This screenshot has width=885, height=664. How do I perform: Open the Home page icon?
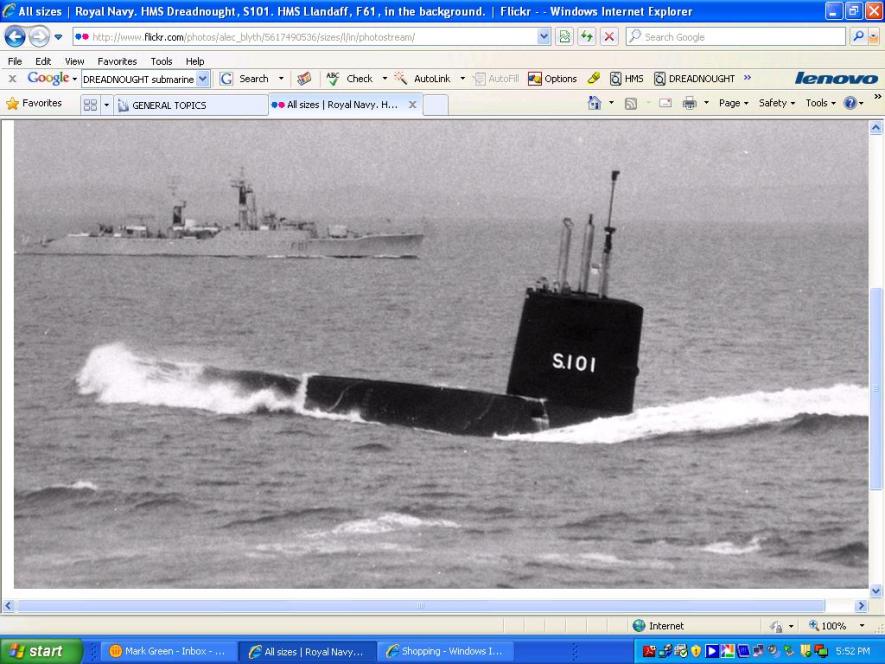coord(595,103)
